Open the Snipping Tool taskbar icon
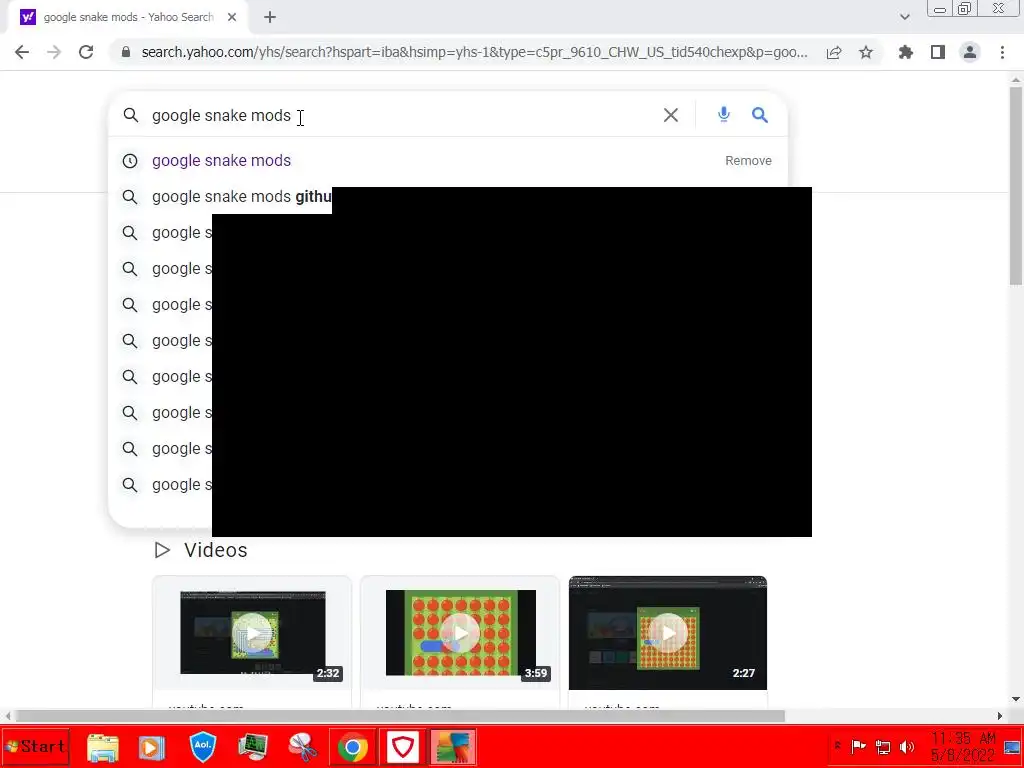The width and height of the screenshot is (1024, 768). tap(302, 747)
